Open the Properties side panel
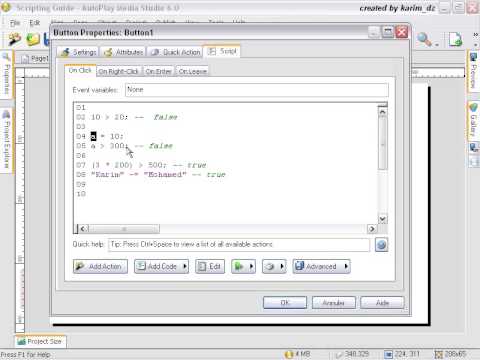Viewport: 480px width, 360px height. 6,73
